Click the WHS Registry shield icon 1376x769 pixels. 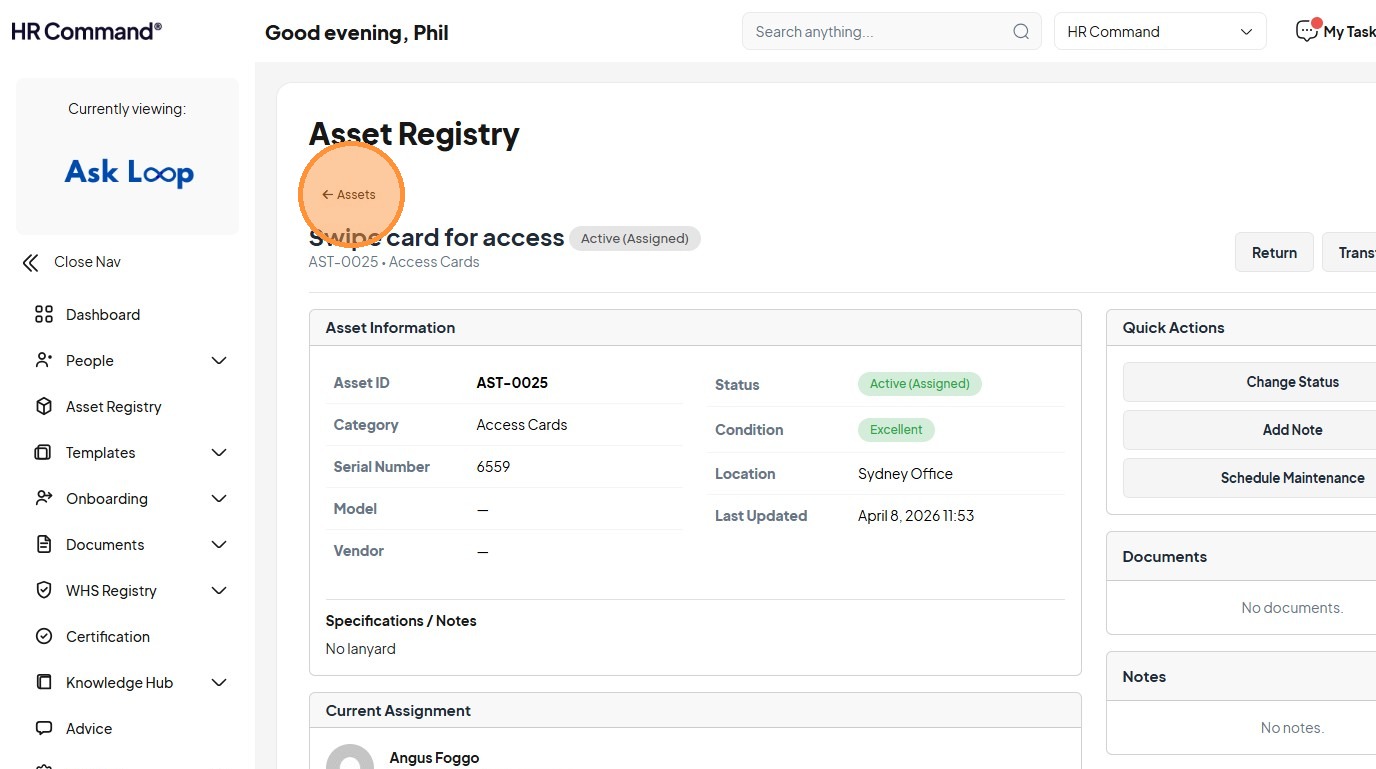click(44, 591)
